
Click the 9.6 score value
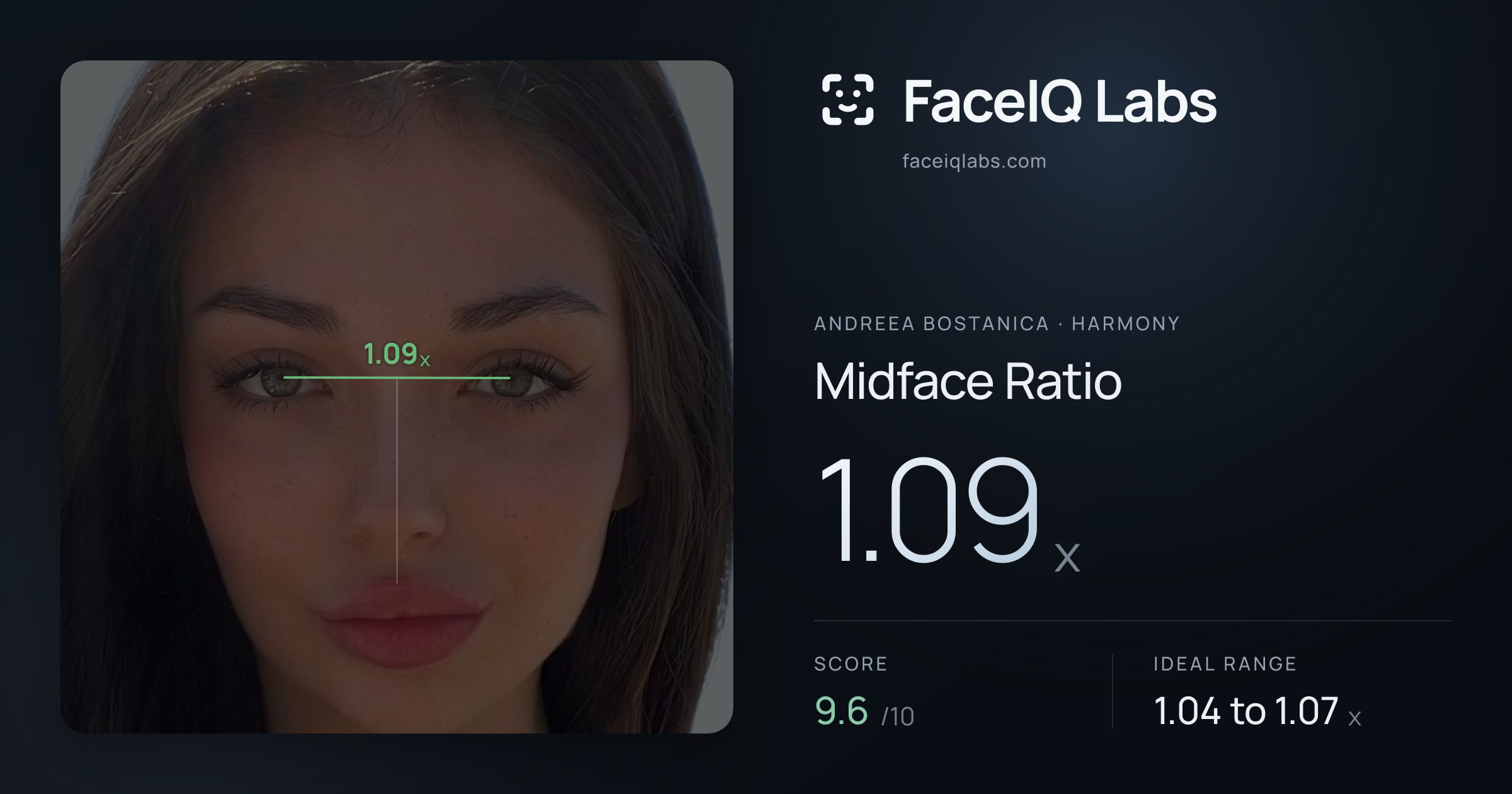(x=841, y=711)
